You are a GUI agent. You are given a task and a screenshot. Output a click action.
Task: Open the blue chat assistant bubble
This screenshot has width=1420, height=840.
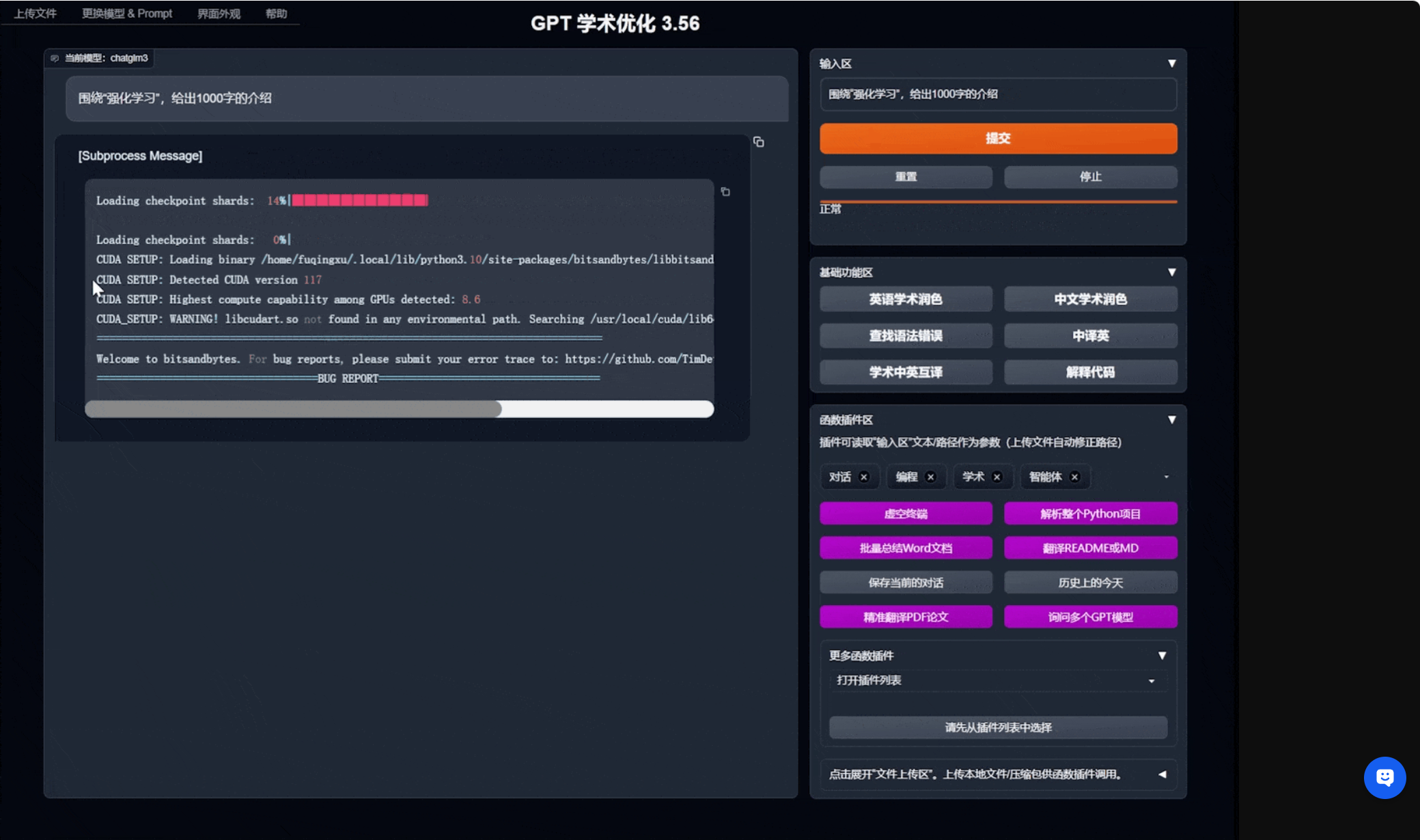pyautogui.click(x=1384, y=777)
